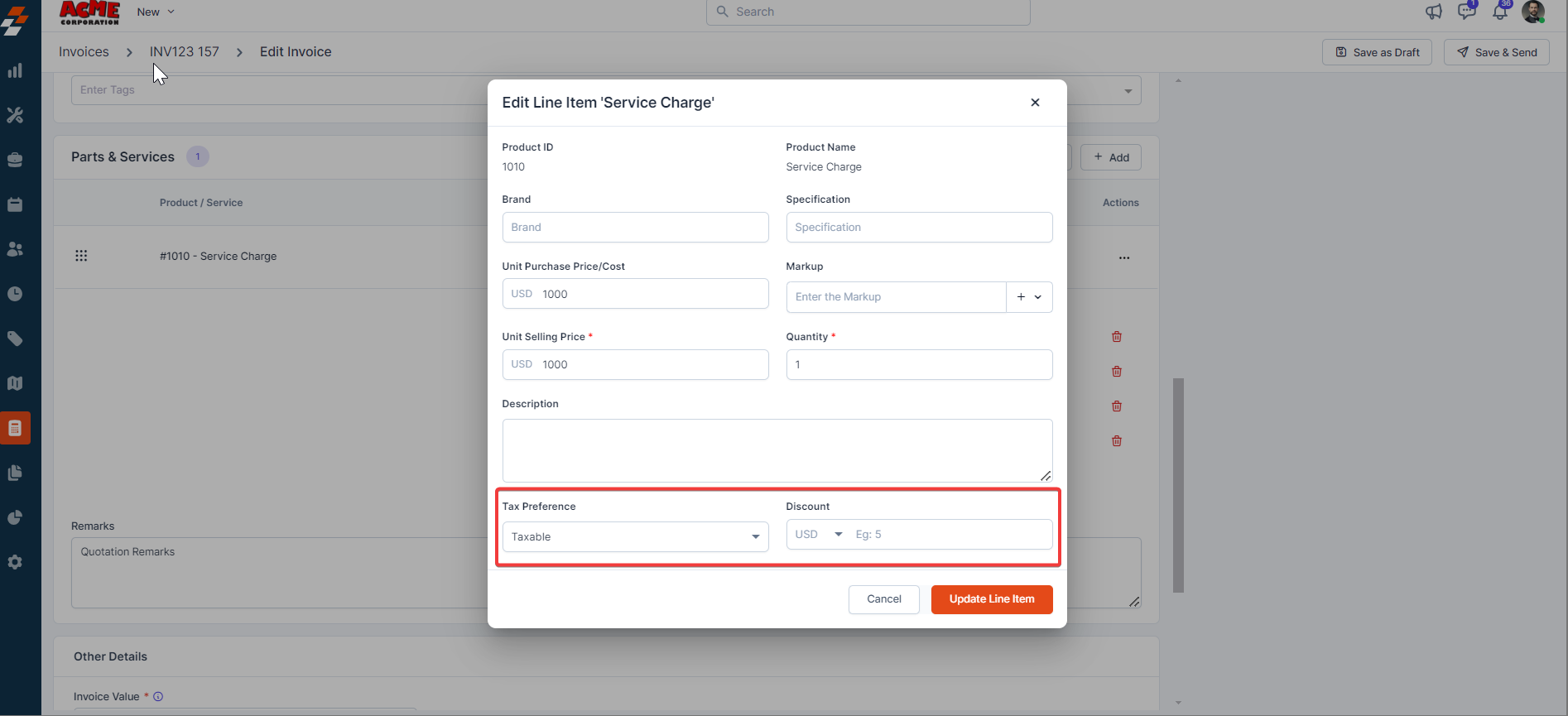This screenshot has width=1568, height=716.
Task: Open the user profile avatar
Action: click(1533, 12)
